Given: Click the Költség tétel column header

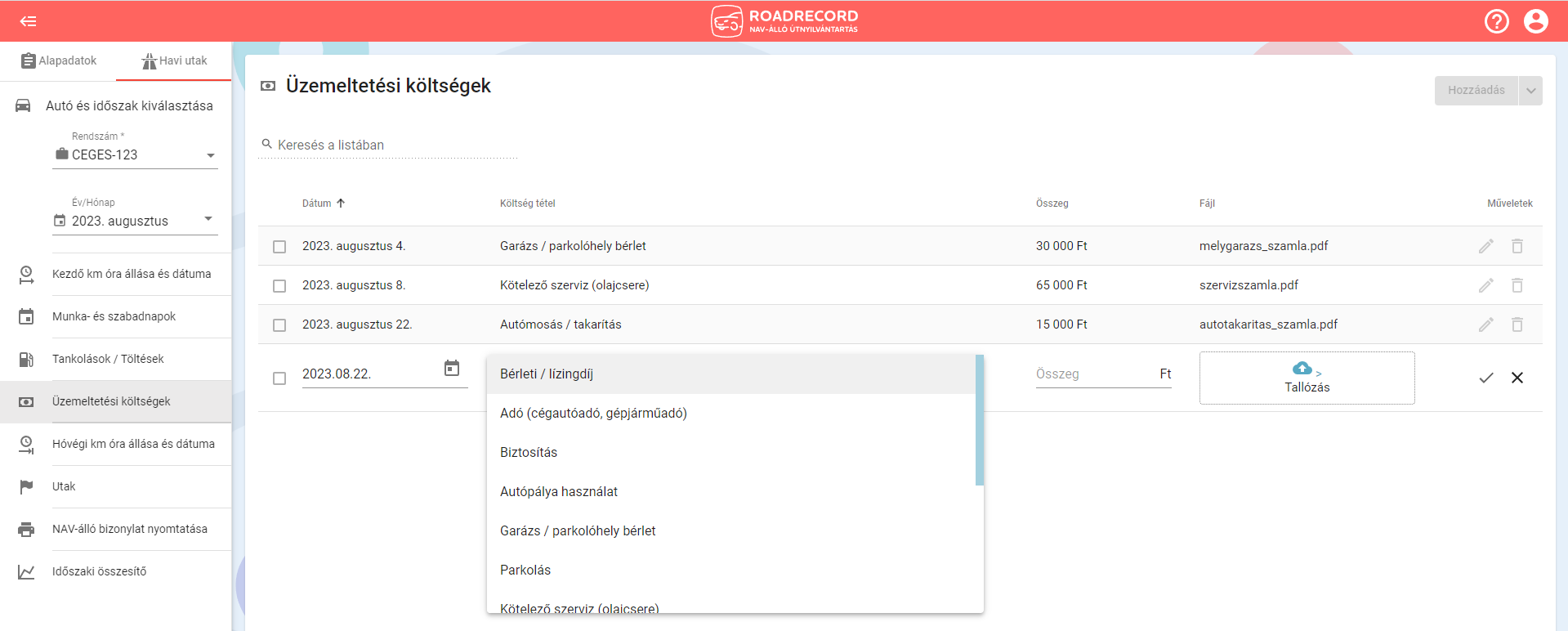Looking at the screenshot, I should (527, 204).
